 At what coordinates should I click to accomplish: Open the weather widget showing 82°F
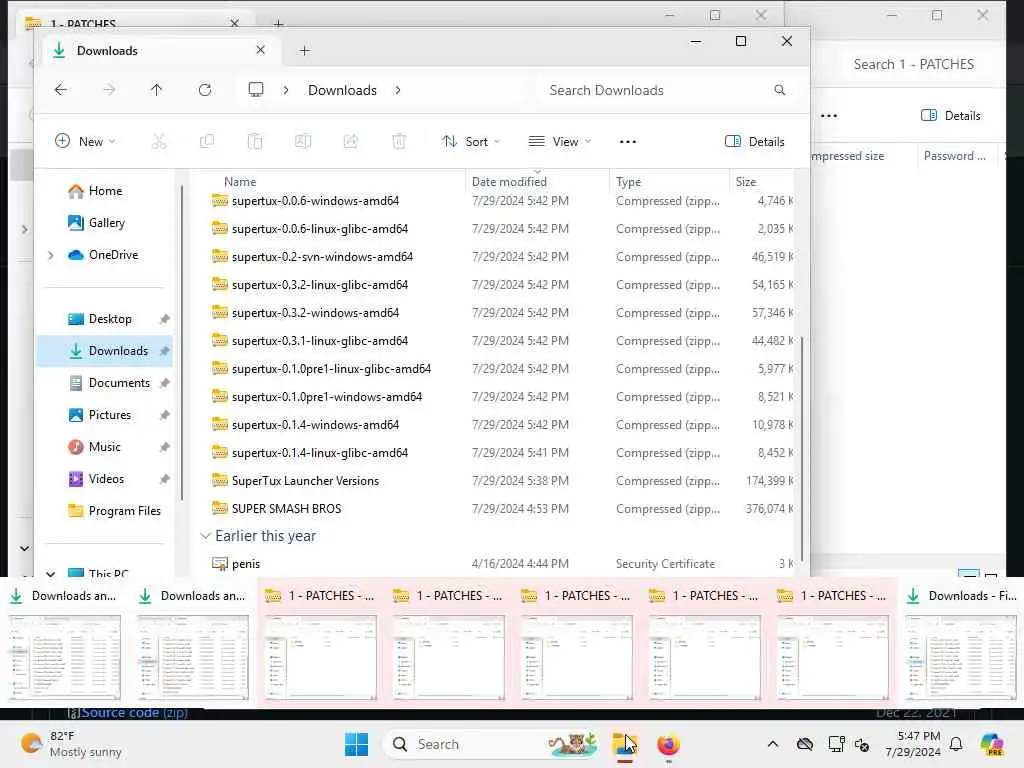click(72, 744)
